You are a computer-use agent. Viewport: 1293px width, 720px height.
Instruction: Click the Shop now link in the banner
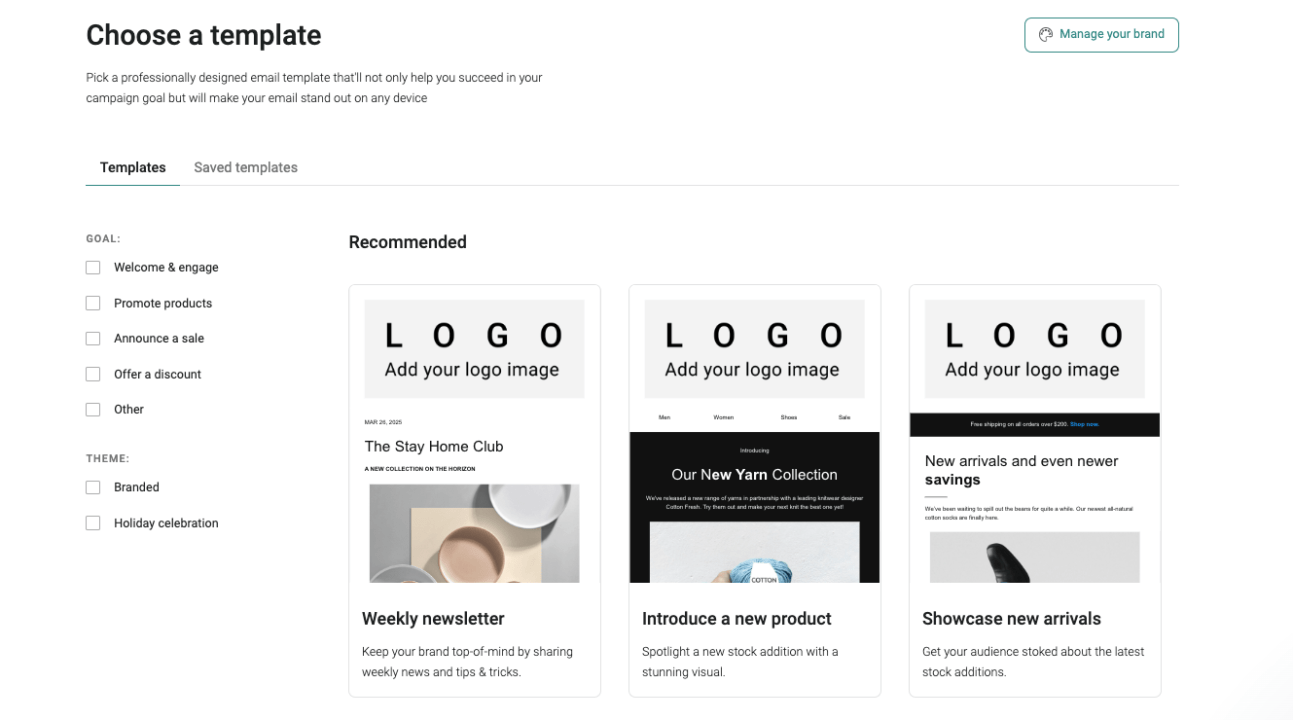1084,424
